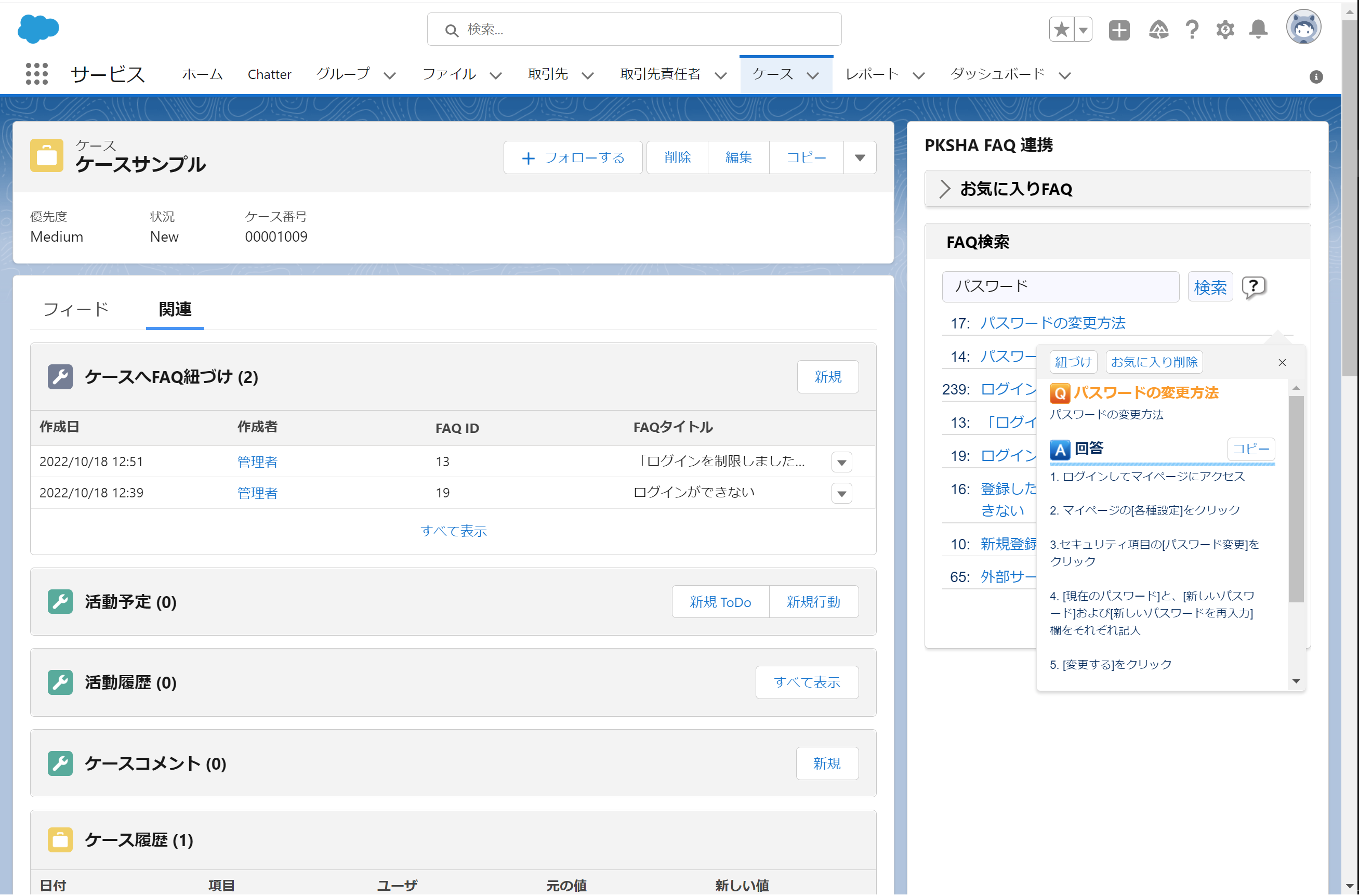Switch to the フィード tab

coord(75,309)
